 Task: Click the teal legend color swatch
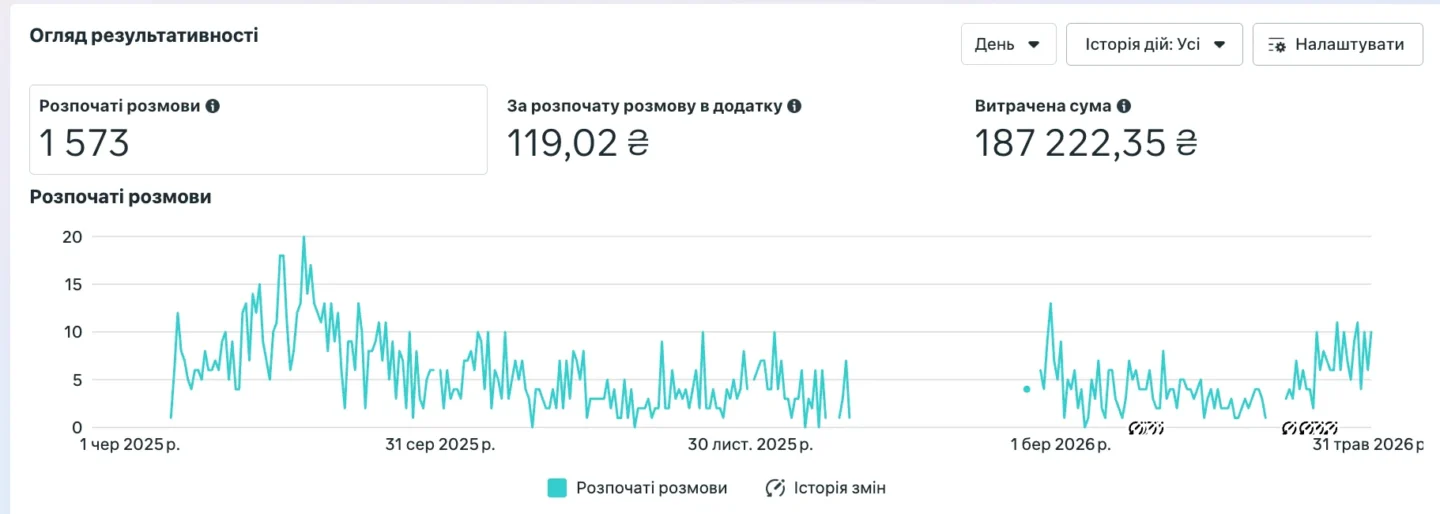(x=557, y=488)
